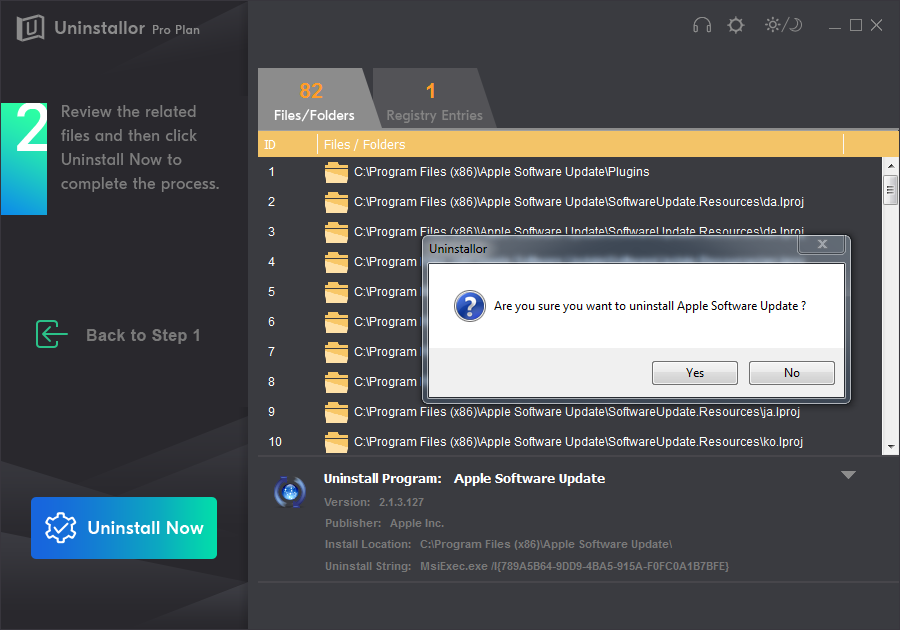Viewport: 900px width, 630px height.
Task: Click the folder icon in row 7
Action: 336,352
